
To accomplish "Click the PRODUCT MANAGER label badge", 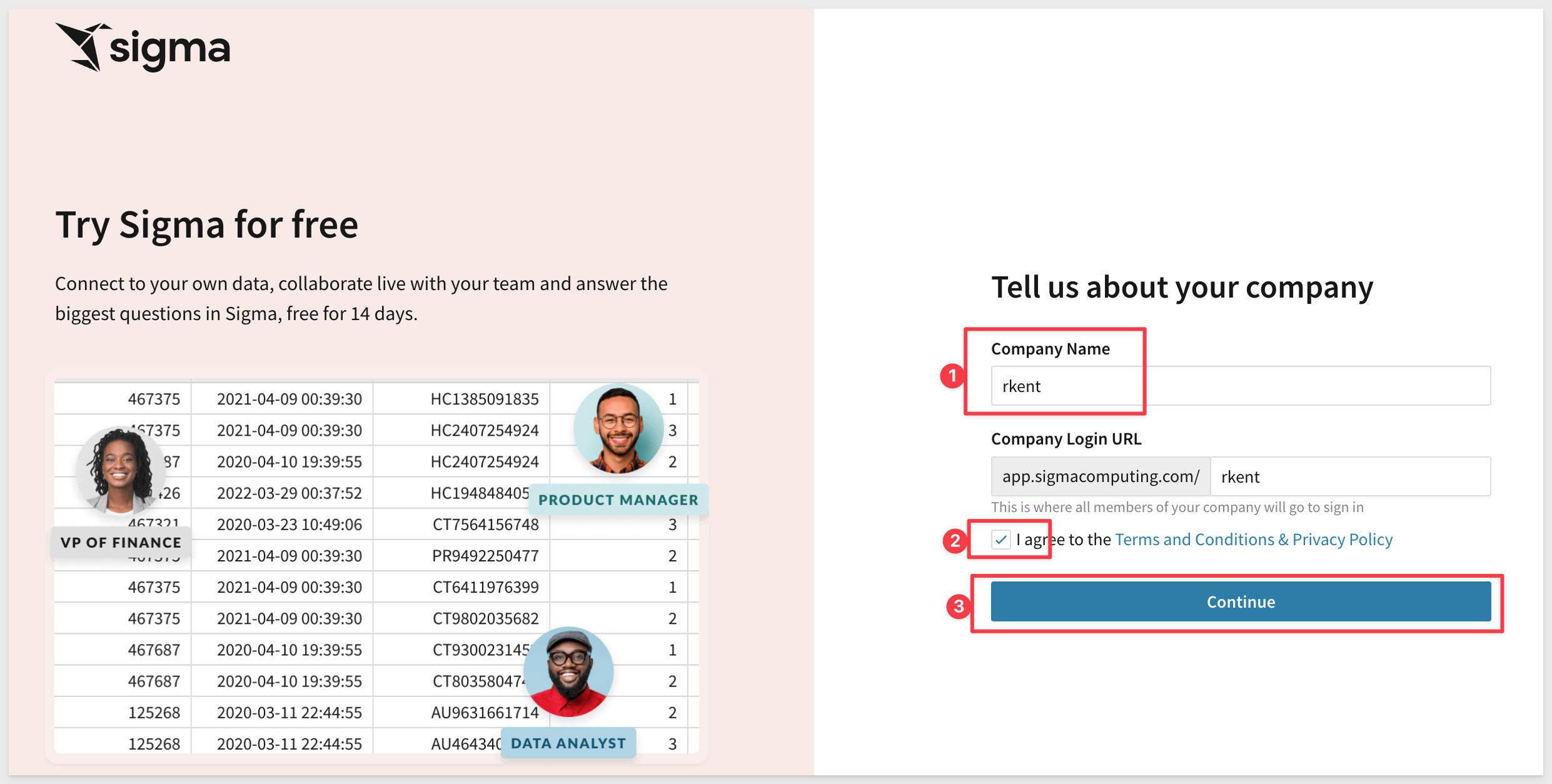I will tap(618, 500).
